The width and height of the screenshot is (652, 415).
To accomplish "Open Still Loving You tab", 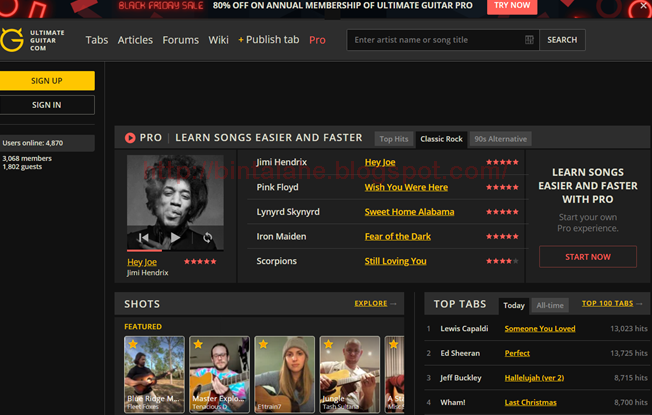I will coord(395,261).
